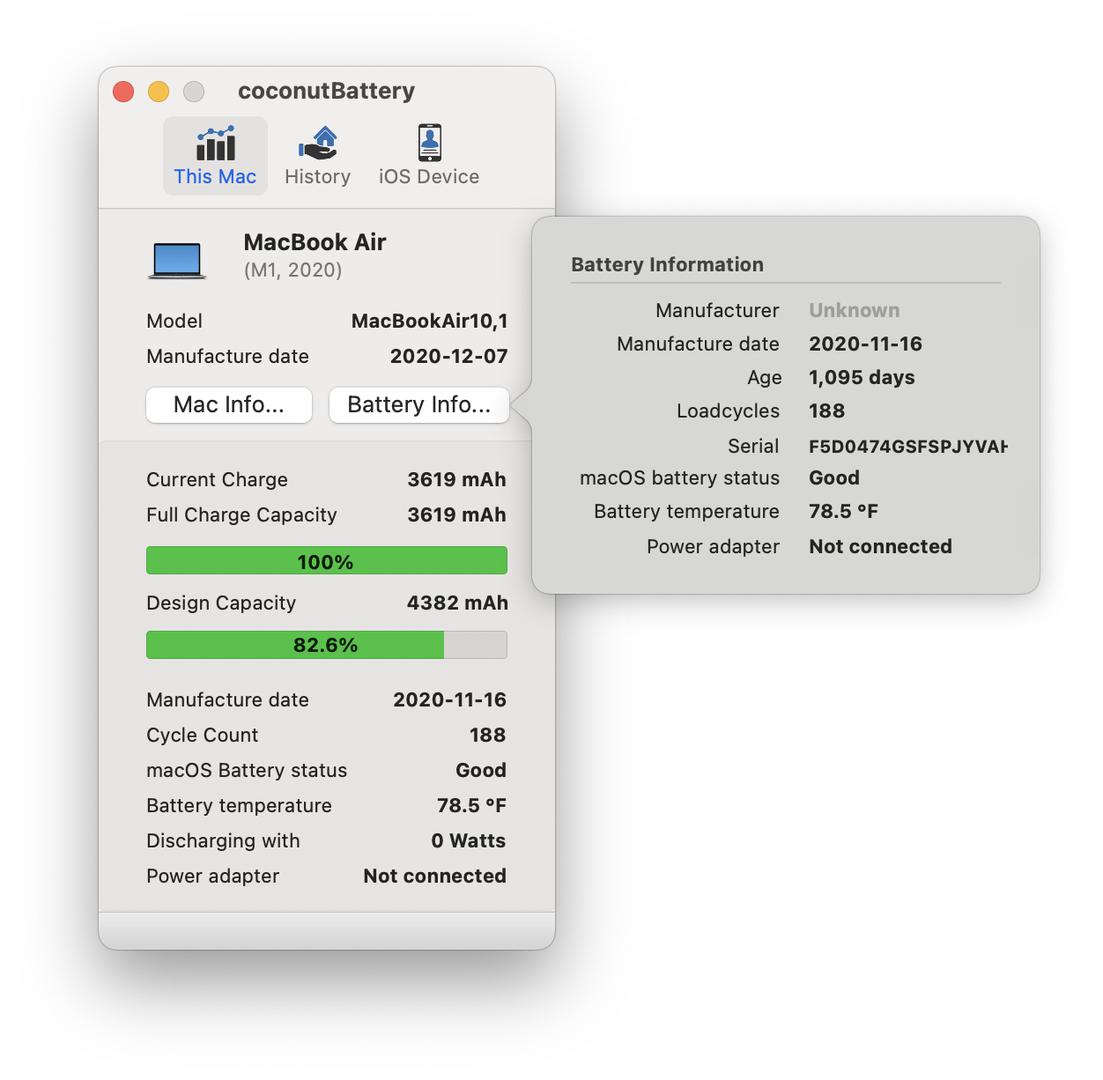Image resolution: width=1103 pixels, height=1080 pixels.
Task: Select the Loadcycles value 188
Action: click(827, 411)
